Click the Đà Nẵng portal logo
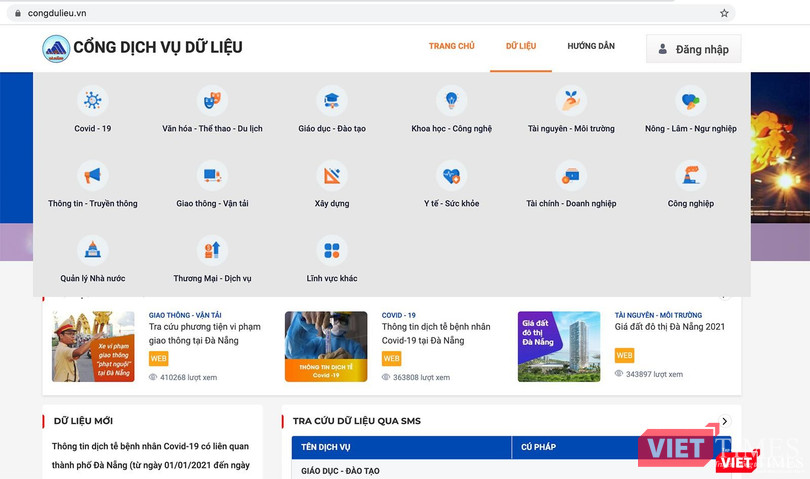The height and width of the screenshot is (479, 810). (x=56, y=49)
